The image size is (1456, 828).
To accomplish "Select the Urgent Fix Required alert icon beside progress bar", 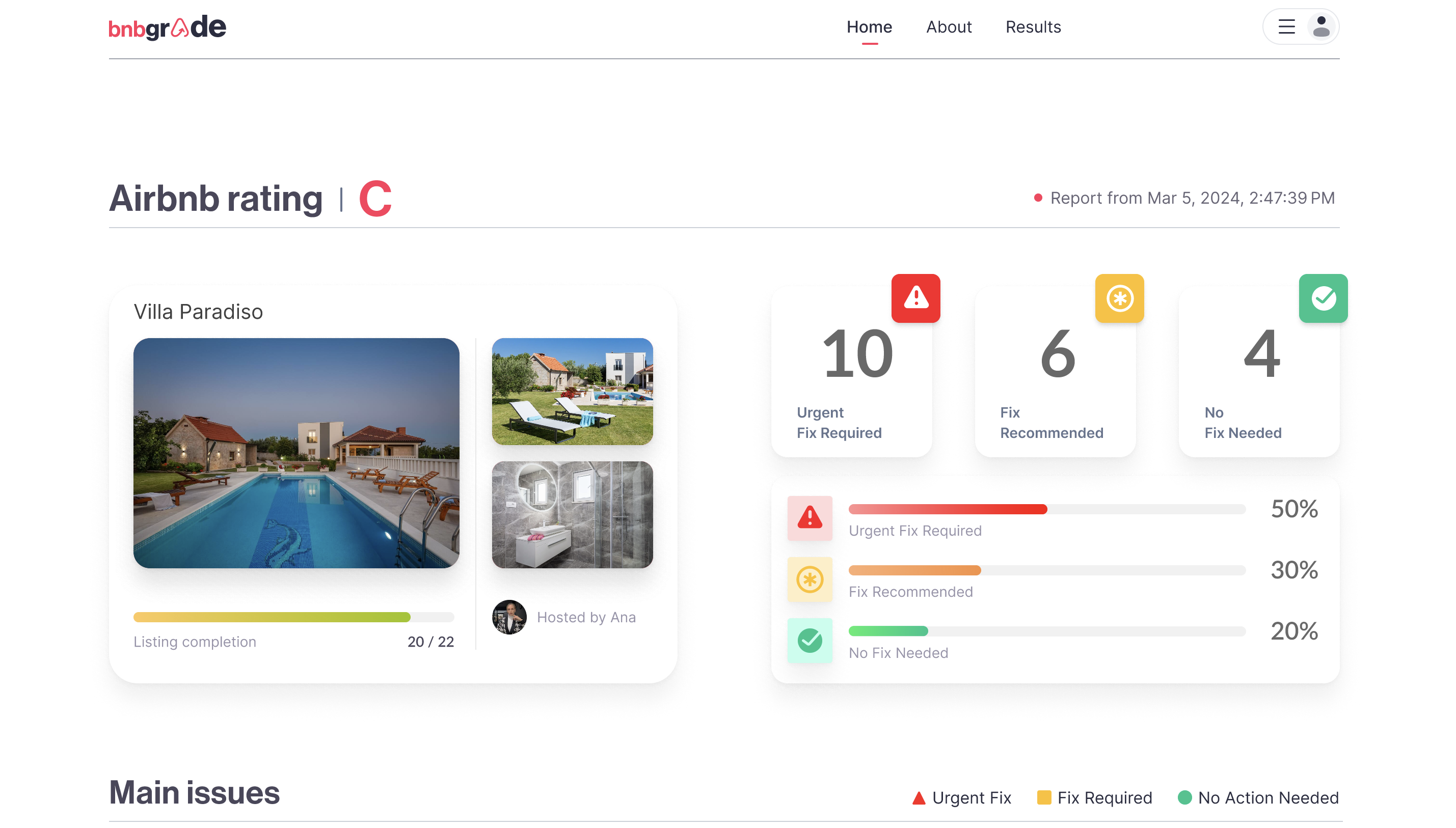I will 810,518.
